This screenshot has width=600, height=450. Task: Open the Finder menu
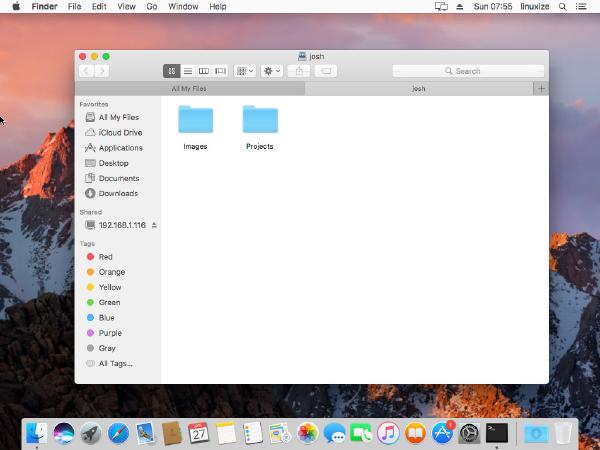[44, 7]
